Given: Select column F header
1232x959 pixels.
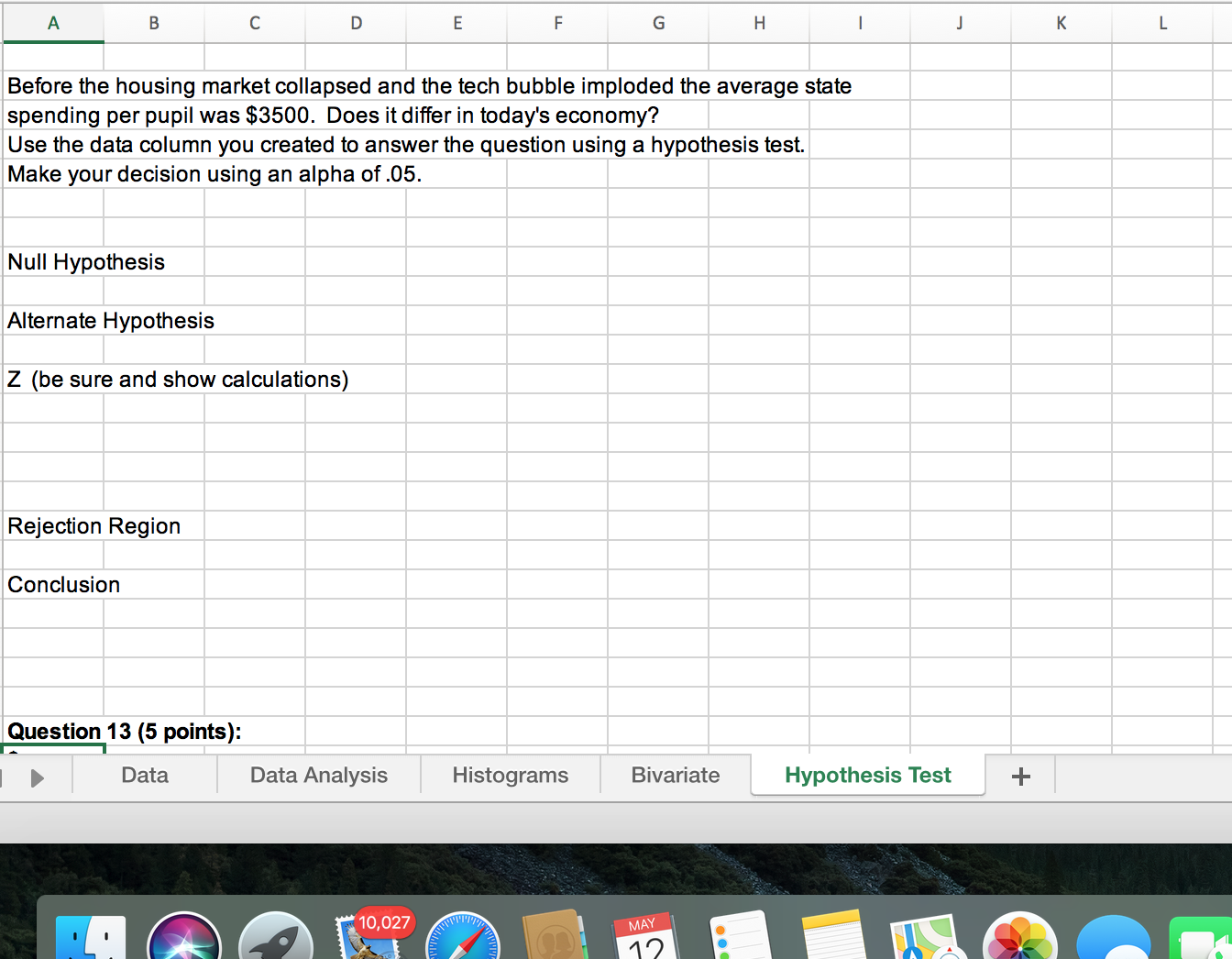Looking at the screenshot, I should (557, 24).
